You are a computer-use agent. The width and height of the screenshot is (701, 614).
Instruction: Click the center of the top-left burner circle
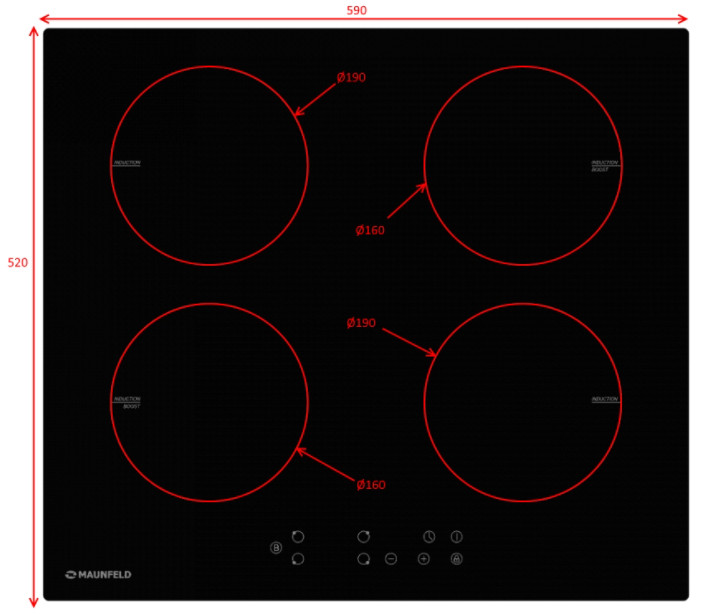(x=209, y=165)
